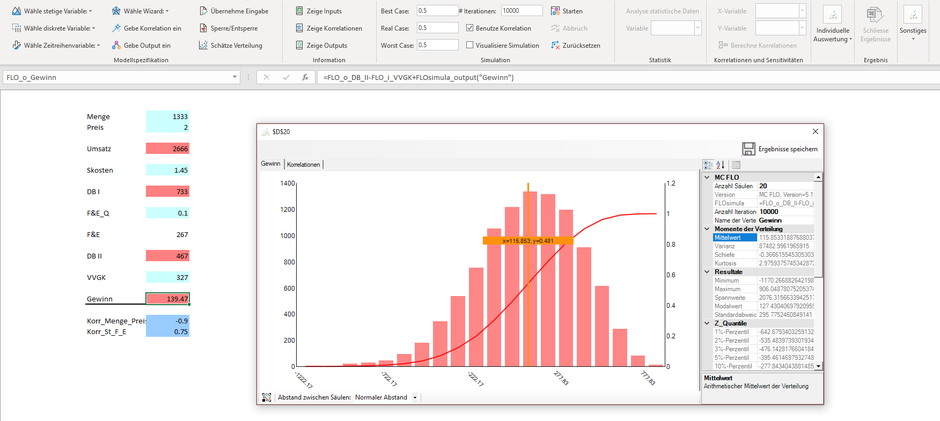Select the Gewinn cell 139.47
This screenshot has height=421, width=940.
(x=168, y=299)
